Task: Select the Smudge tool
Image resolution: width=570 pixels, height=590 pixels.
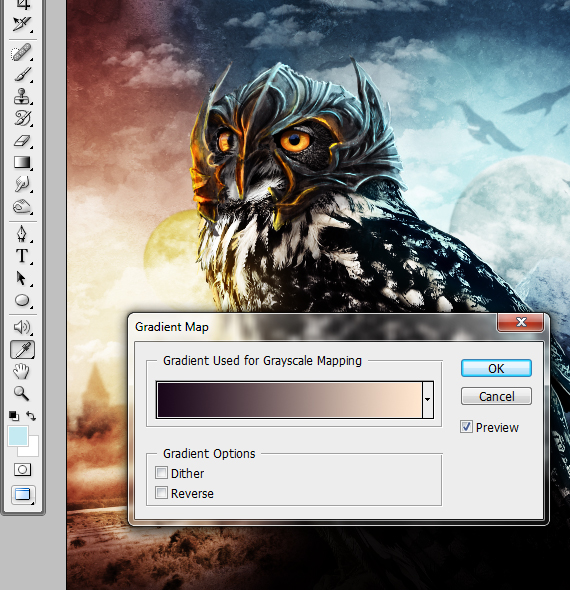Action: [22, 184]
